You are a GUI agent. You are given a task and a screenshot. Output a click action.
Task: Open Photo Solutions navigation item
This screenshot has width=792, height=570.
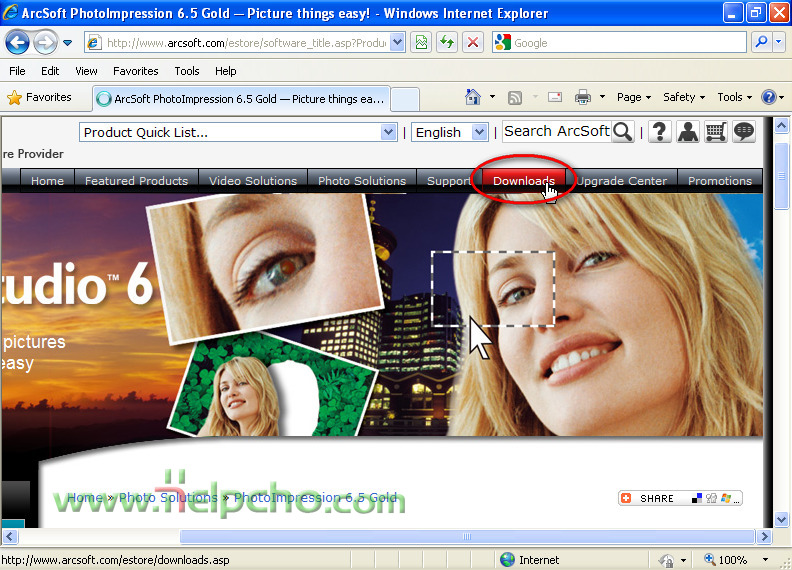362,181
